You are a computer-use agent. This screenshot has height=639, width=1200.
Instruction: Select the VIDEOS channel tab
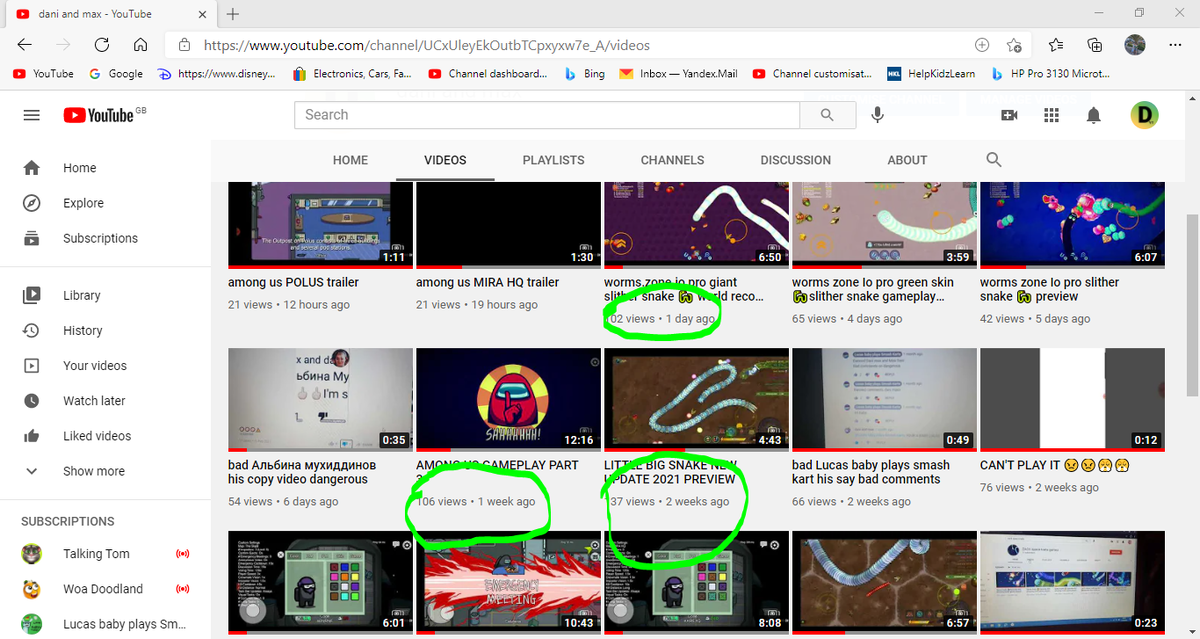coord(445,160)
